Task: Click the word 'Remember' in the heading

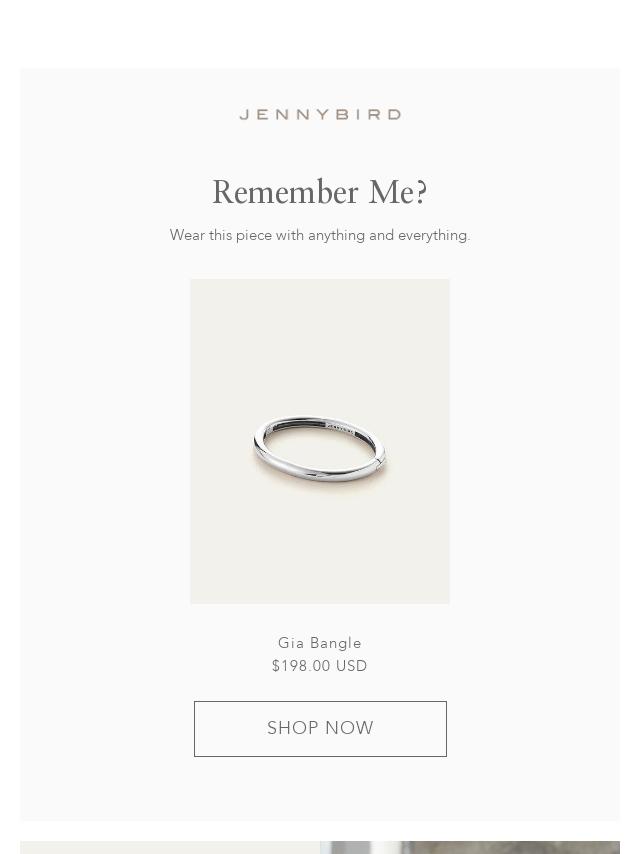Action: coord(285,192)
